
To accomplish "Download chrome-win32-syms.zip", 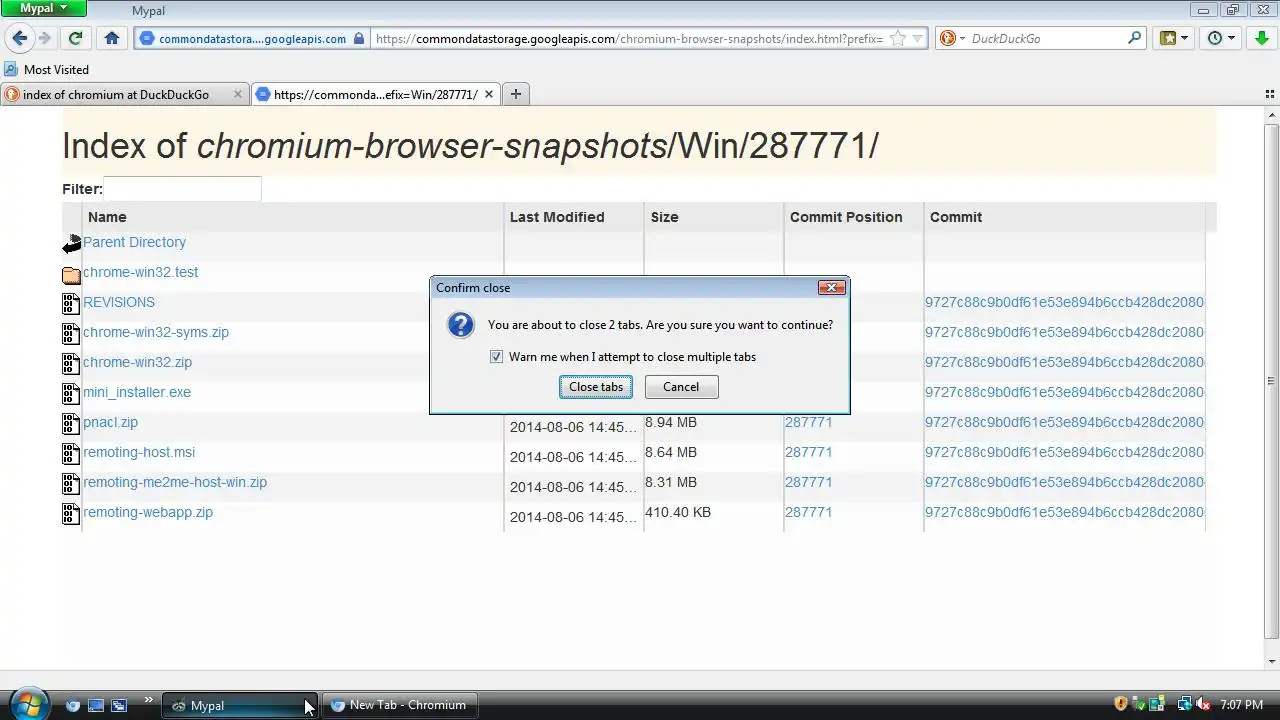I will 156,332.
